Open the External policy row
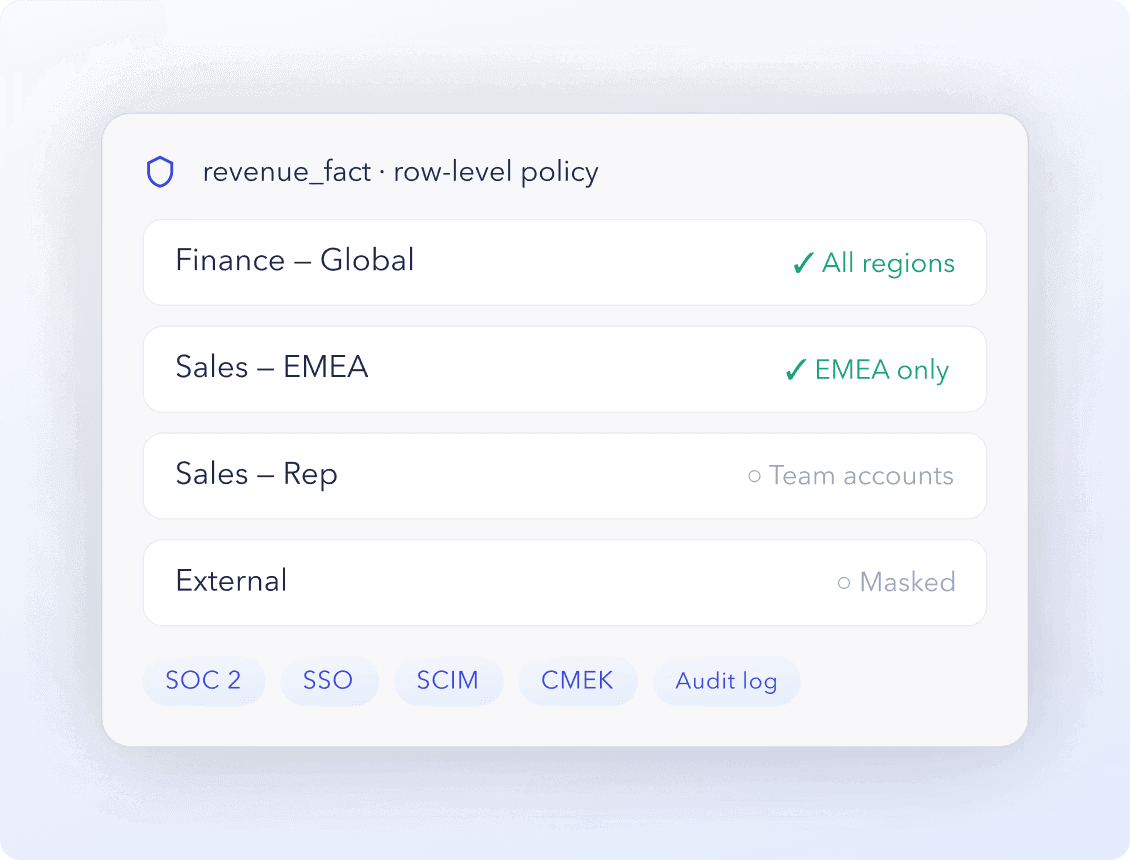 click(565, 582)
